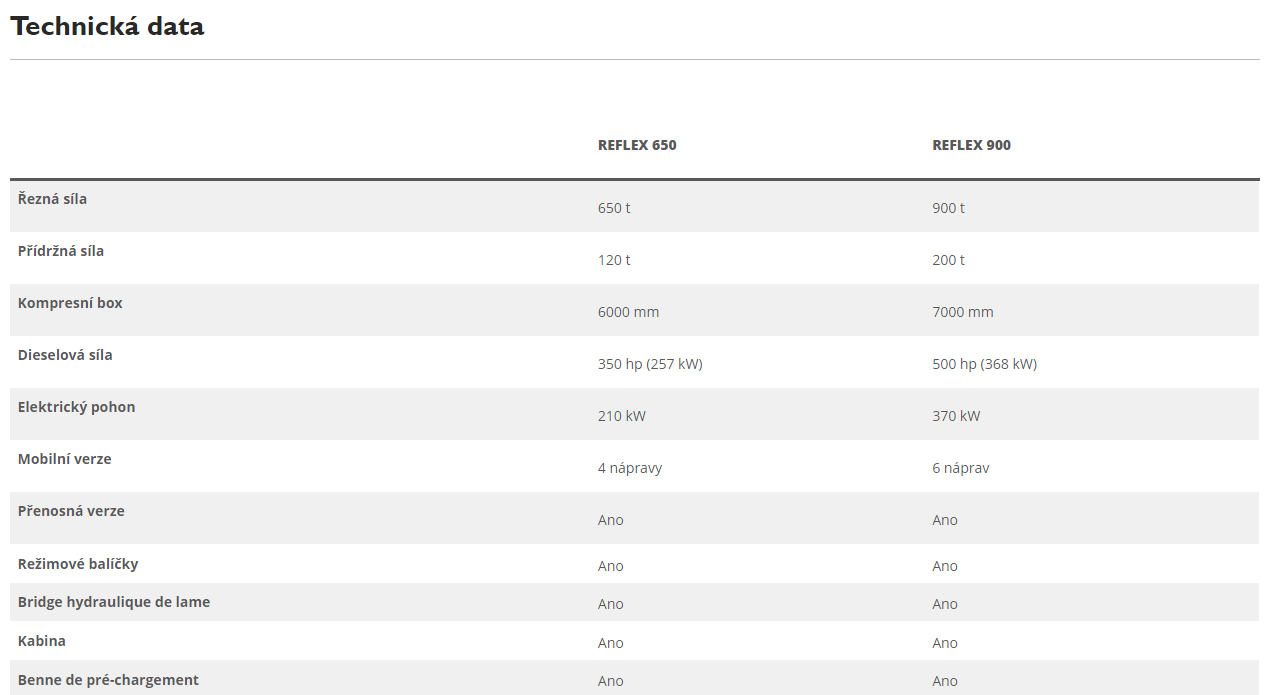Click the 6000 mm value
Image resolution: width=1266 pixels, height=695 pixels.
tap(628, 312)
